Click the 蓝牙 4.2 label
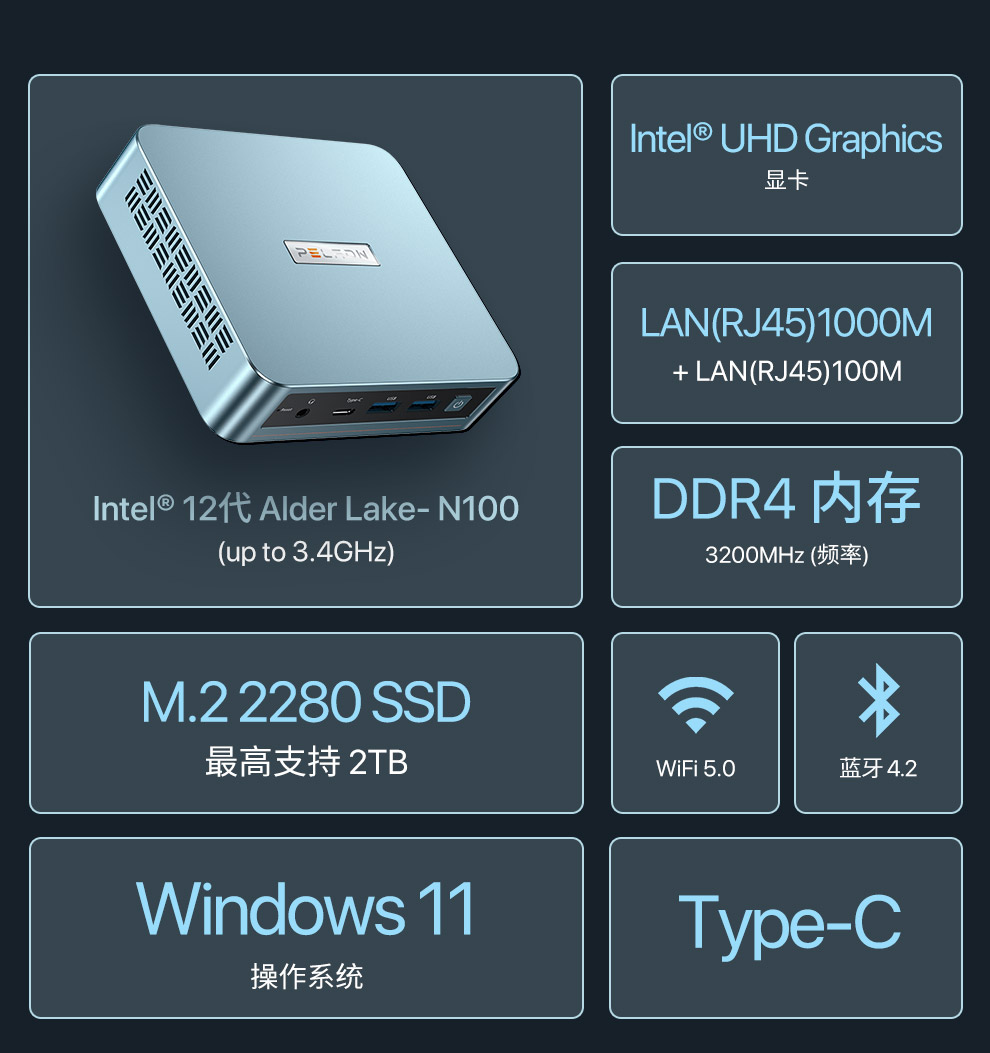Image resolution: width=990 pixels, height=1053 pixels. (878, 768)
